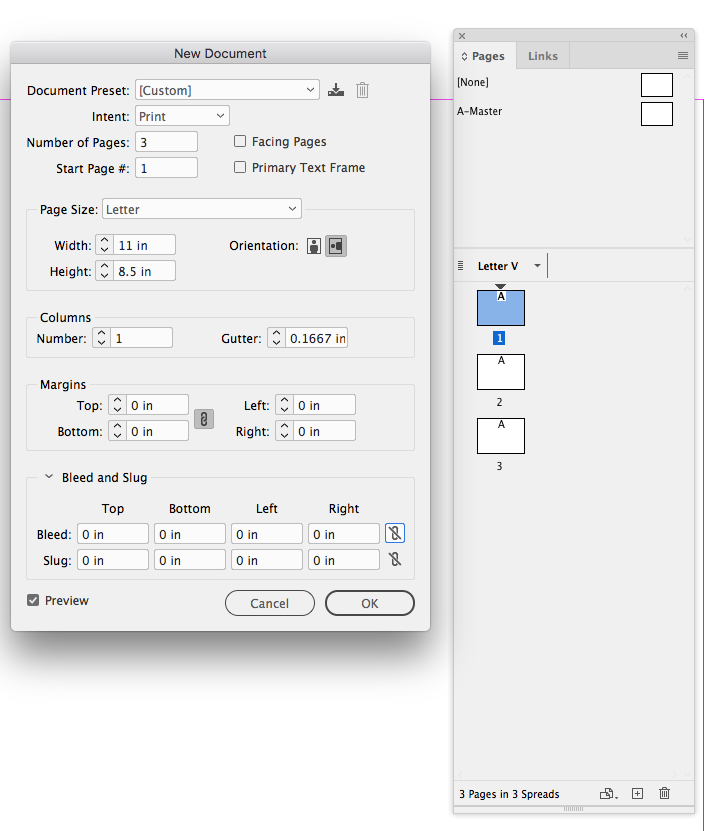Open the Intent dropdown
The height and width of the screenshot is (831, 706).
point(181,115)
